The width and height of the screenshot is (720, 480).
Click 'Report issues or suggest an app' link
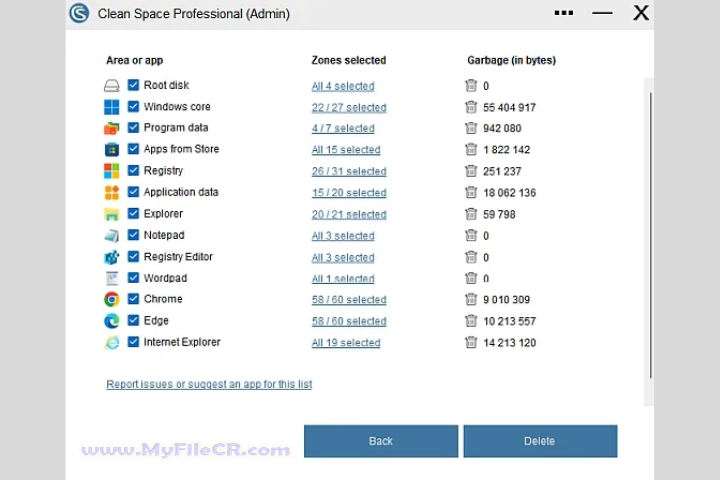click(x=209, y=384)
